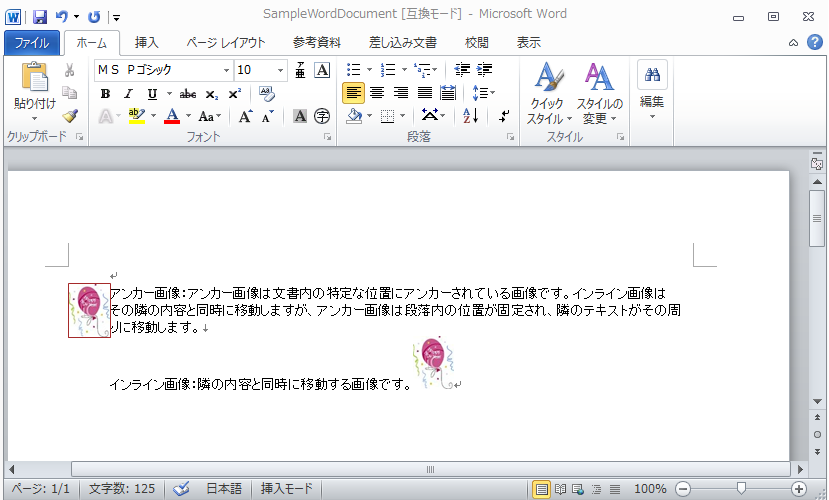Viewport: 829px width, 500px height.
Task: Toggle Italic formatting
Action: tap(128, 93)
